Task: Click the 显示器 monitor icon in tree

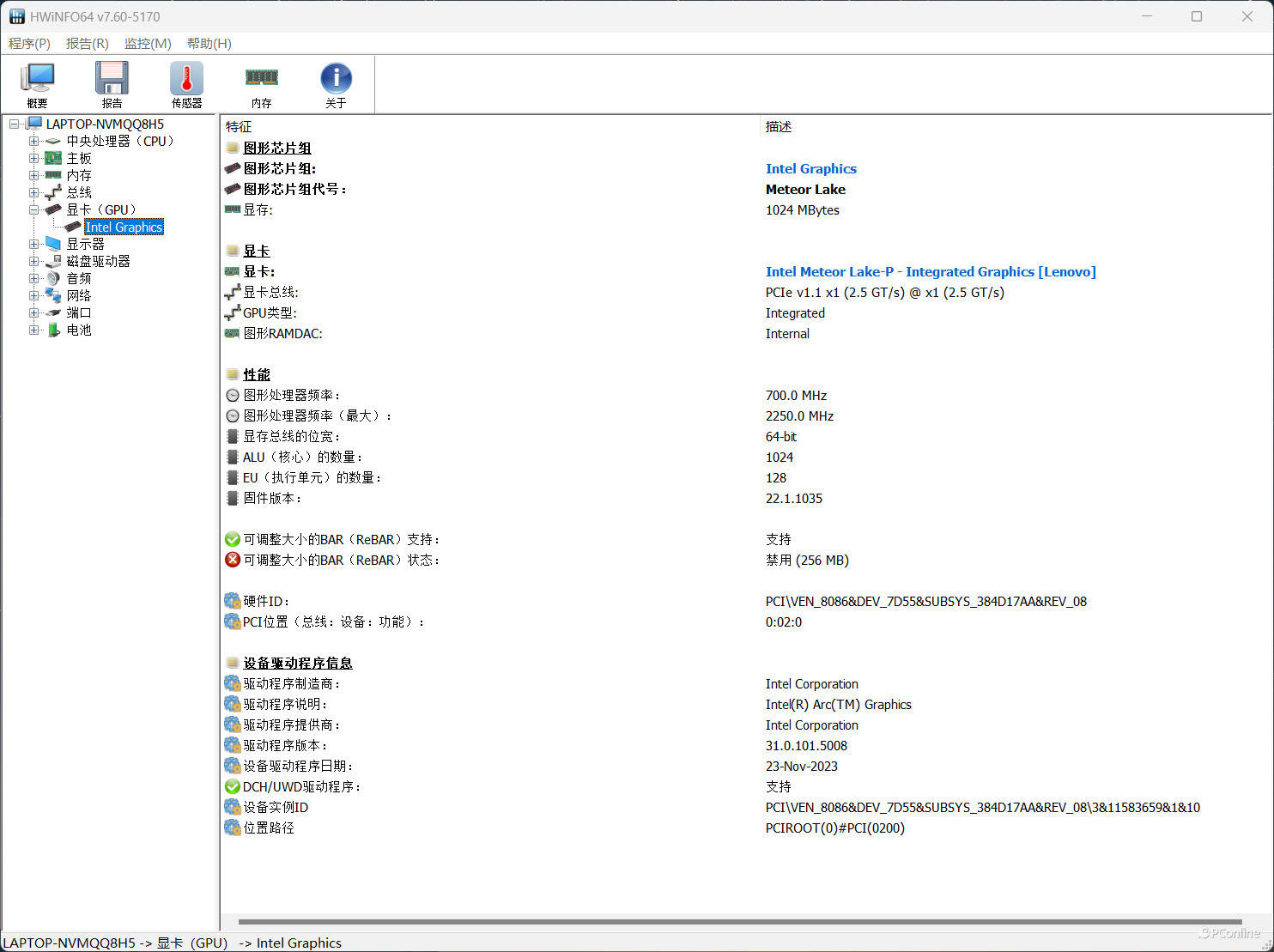Action: pos(54,244)
